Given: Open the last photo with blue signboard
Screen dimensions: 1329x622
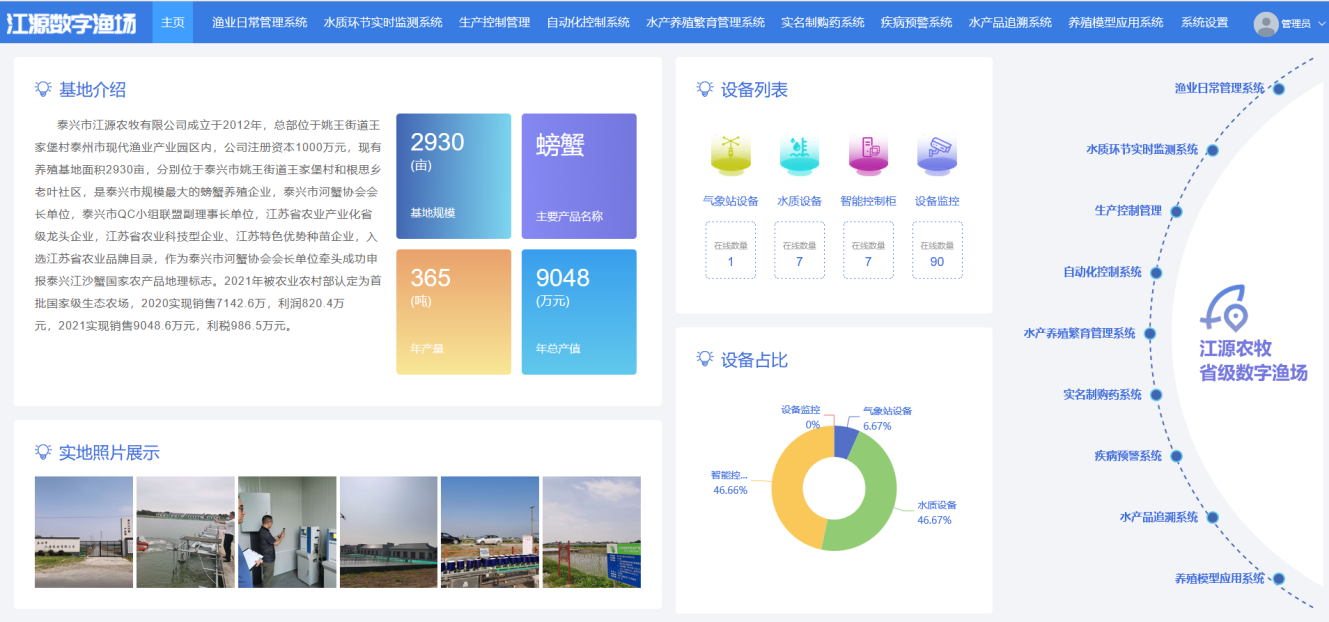Looking at the screenshot, I should (x=591, y=532).
